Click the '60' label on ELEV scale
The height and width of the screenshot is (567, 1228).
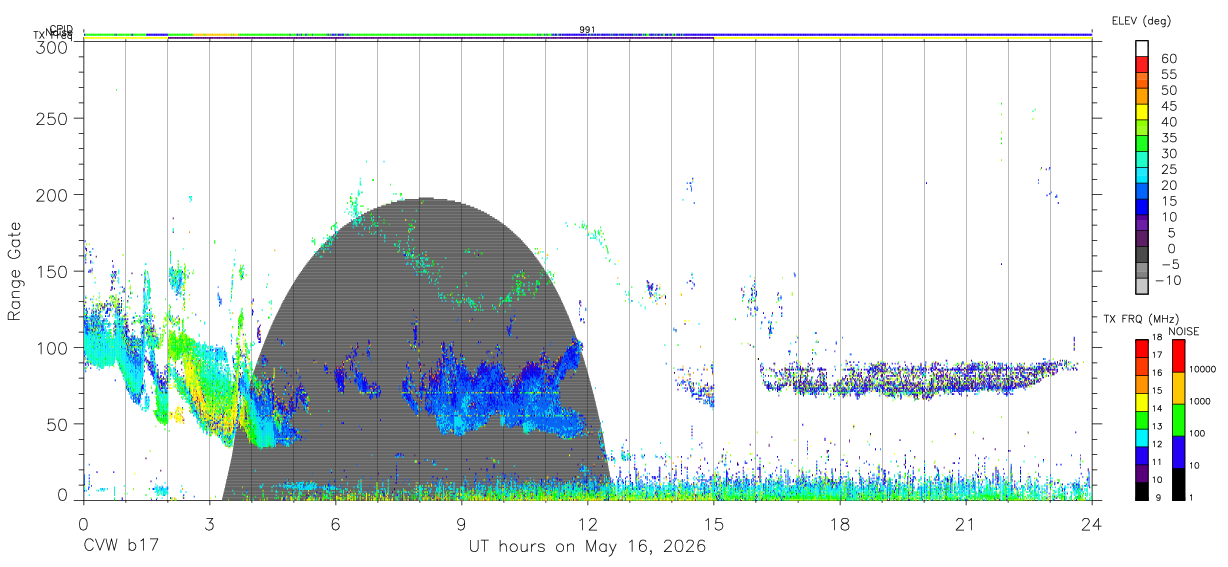tap(1169, 59)
